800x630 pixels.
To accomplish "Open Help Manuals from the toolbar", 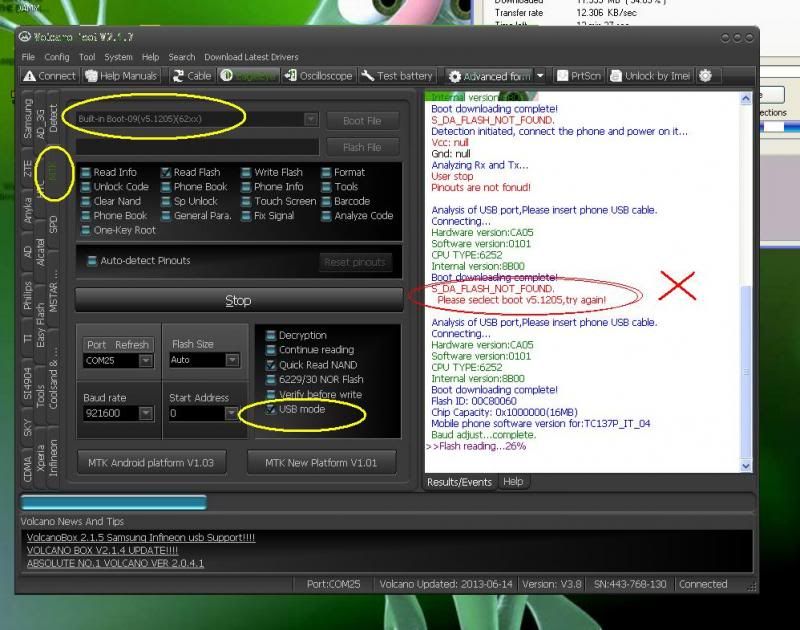I will click(x=121, y=76).
